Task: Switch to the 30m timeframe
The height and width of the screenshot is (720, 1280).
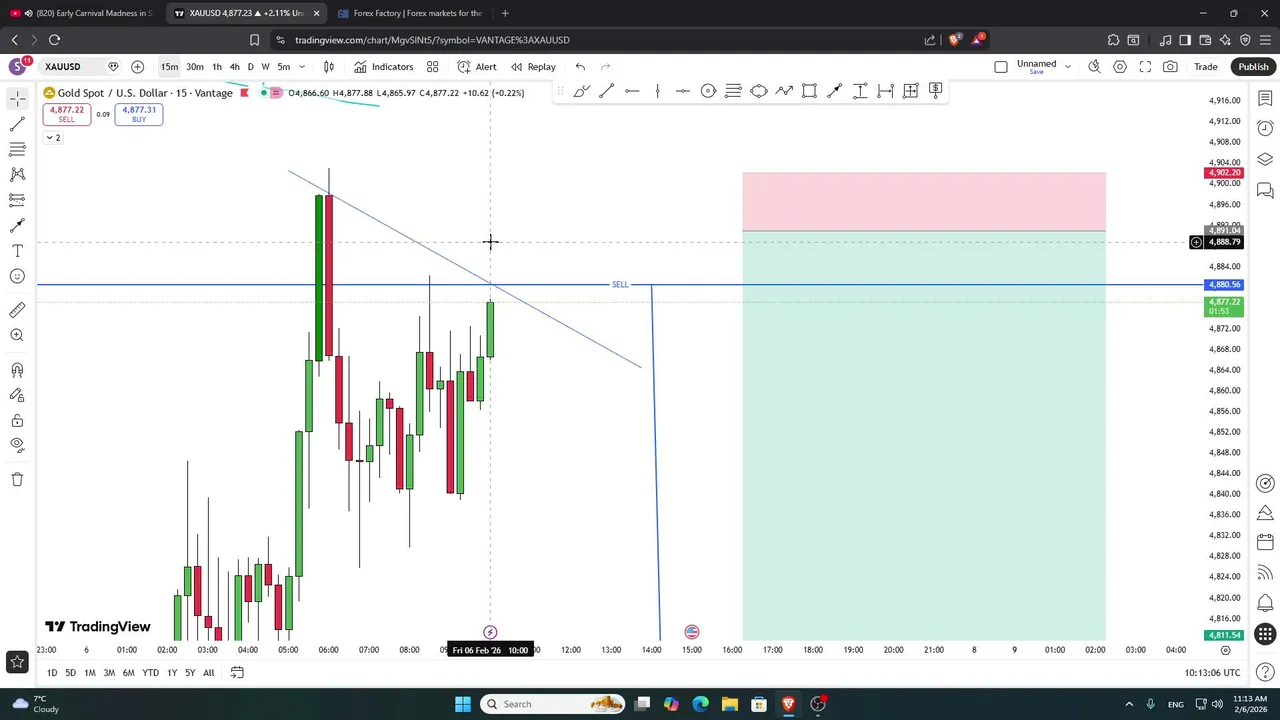Action: 195,67
